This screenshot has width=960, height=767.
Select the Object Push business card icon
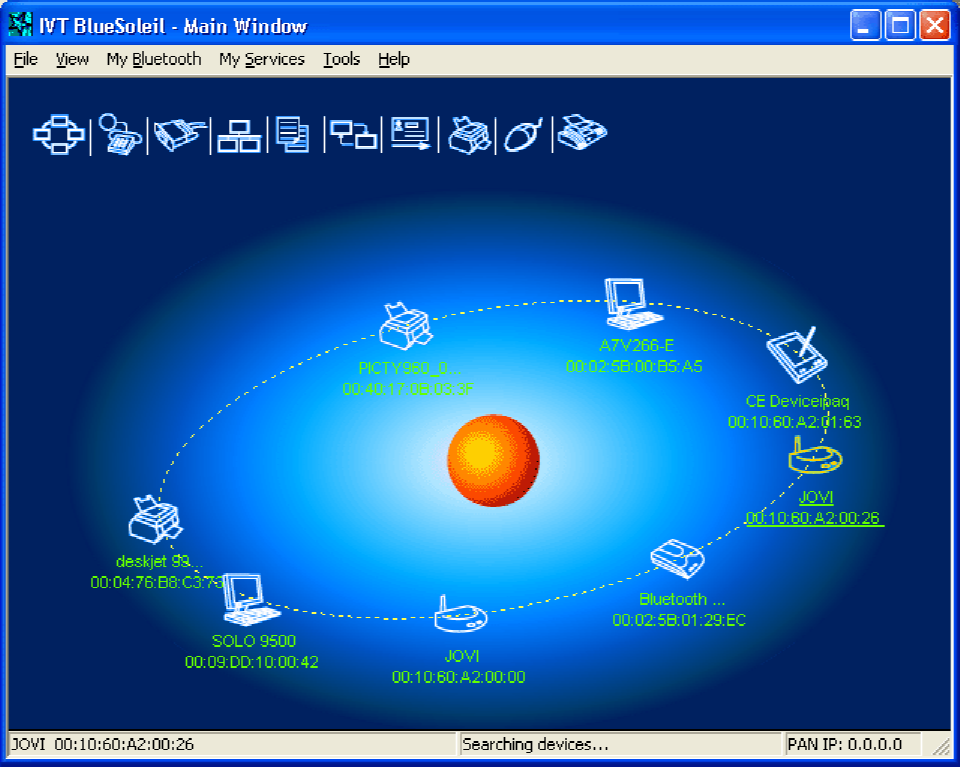point(410,133)
